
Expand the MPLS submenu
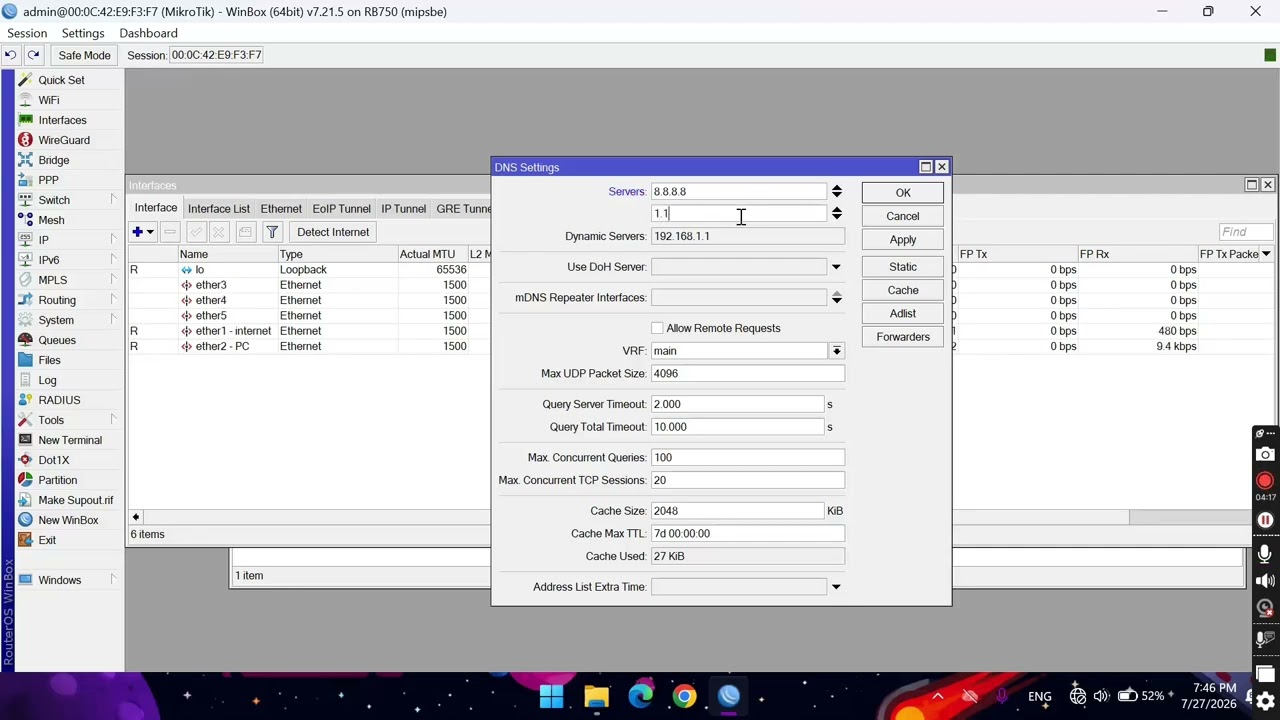(114, 280)
